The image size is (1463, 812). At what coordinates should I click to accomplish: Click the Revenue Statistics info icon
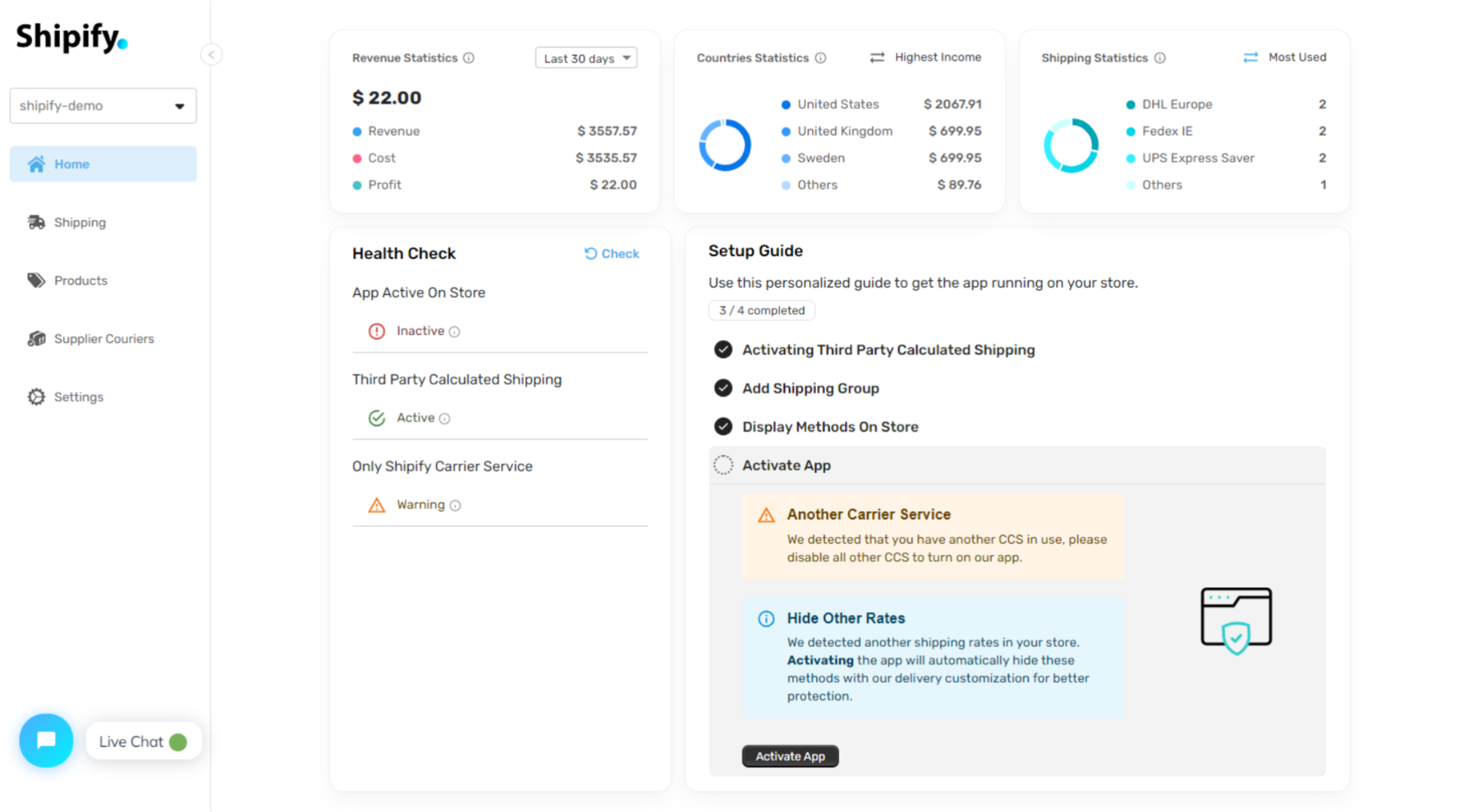(469, 58)
